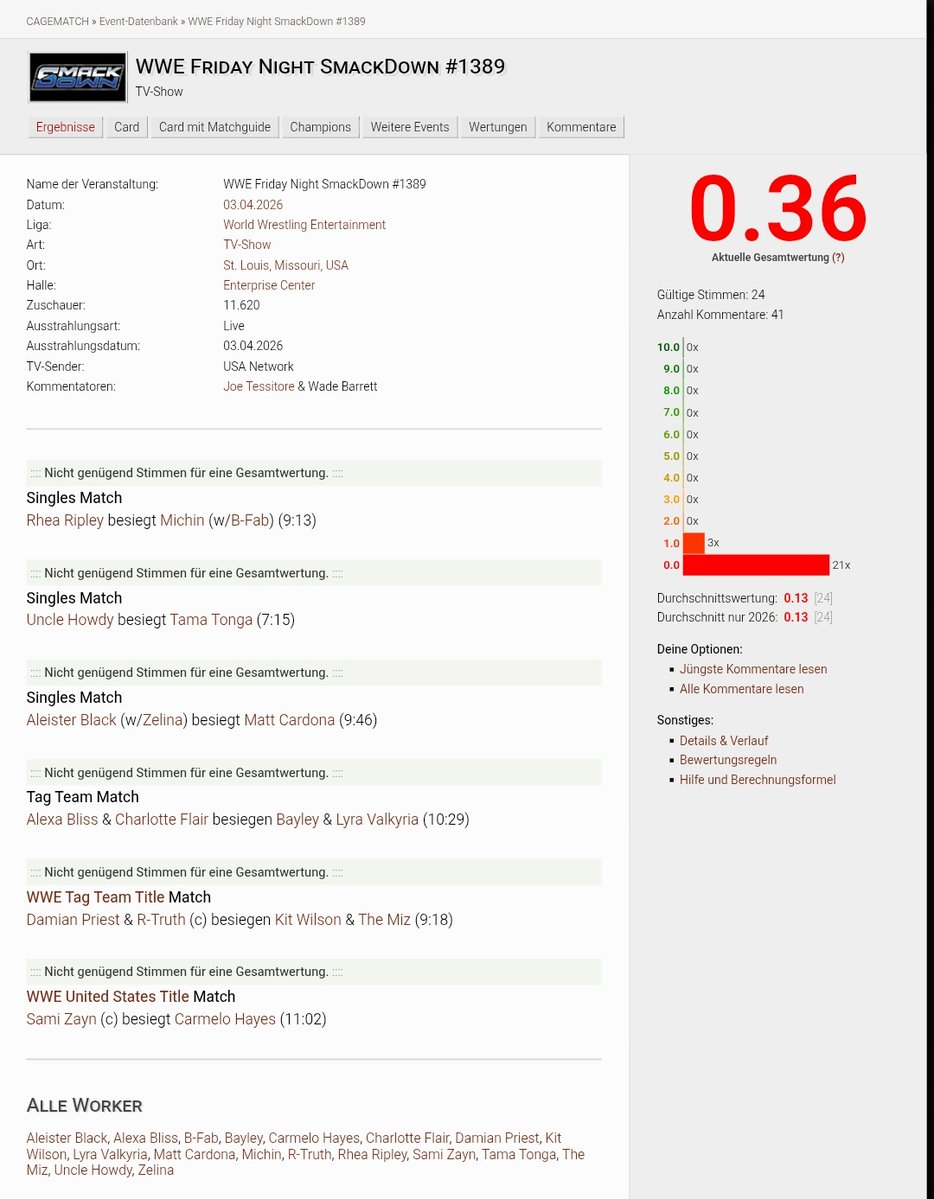This screenshot has width=934, height=1199.
Task: Open the World Wrestling Entertainment league link
Action: coord(304,225)
